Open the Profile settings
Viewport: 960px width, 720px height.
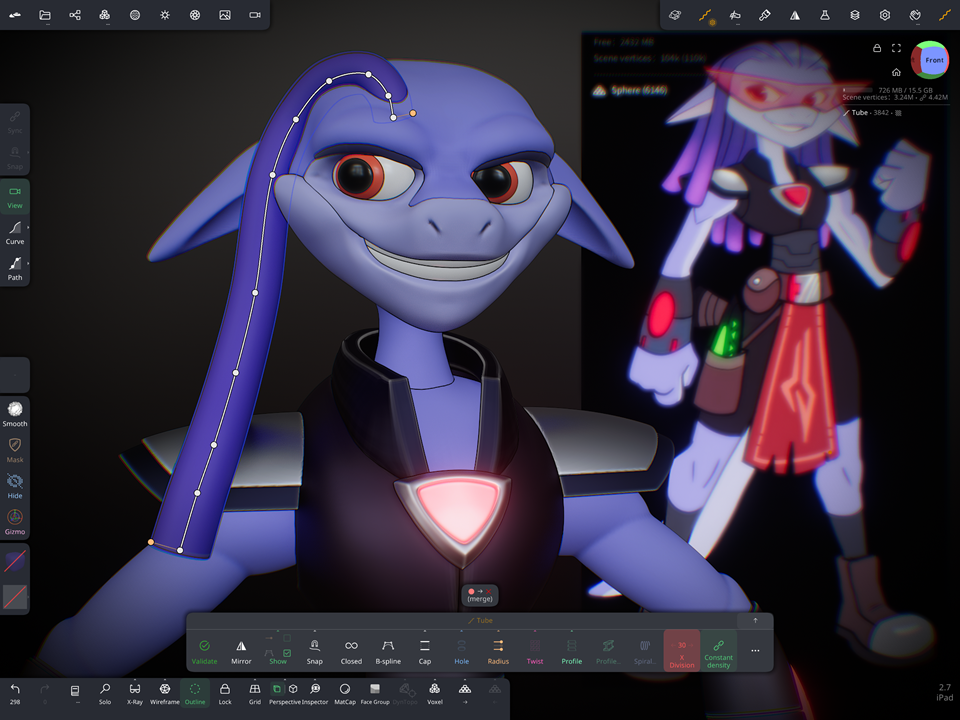click(572, 651)
